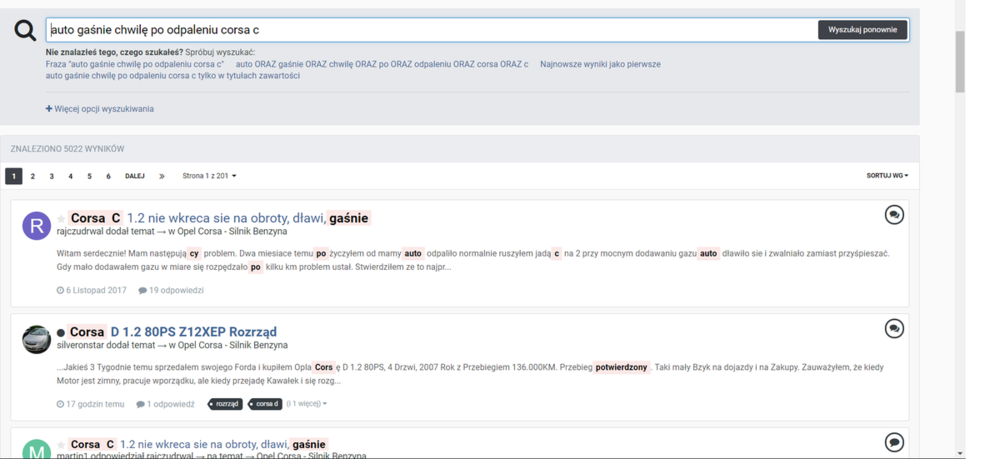The width and height of the screenshot is (1000, 459).
Task: Click the 'rozrząd' tag
Action: coord(226,404)
